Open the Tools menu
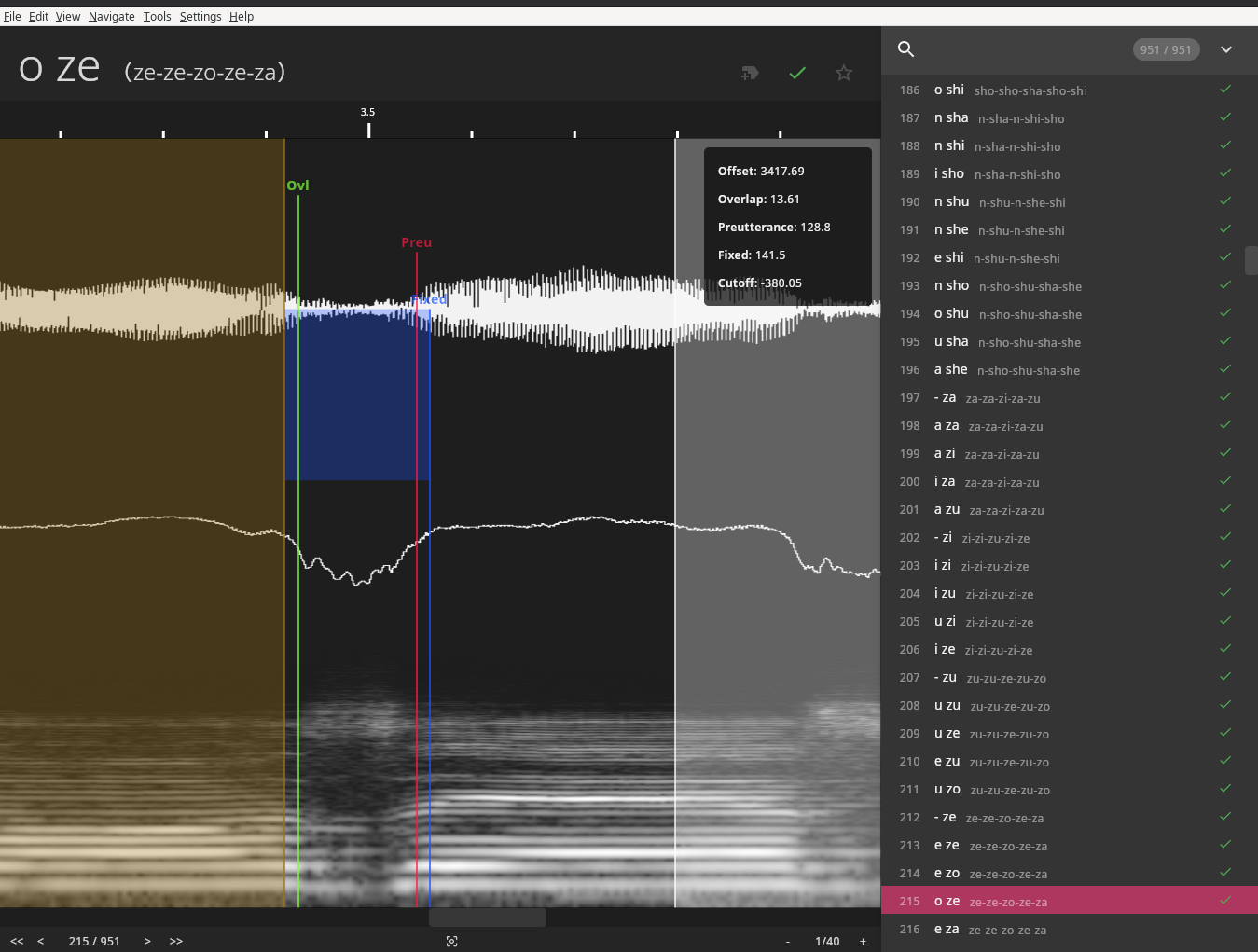This screenshot has width=1258, height=952. coord(157,17)
